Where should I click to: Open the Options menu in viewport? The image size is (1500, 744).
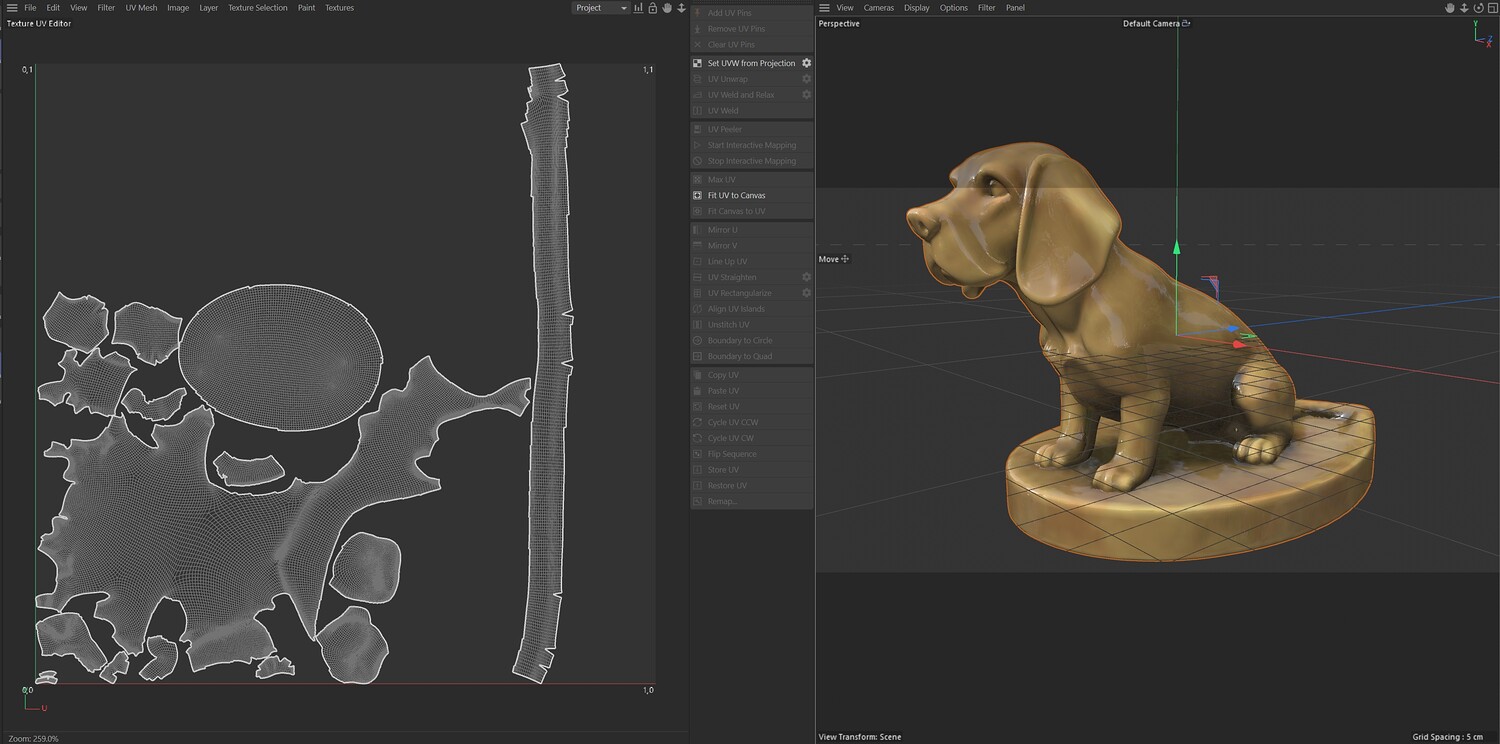tap(954, 8)
